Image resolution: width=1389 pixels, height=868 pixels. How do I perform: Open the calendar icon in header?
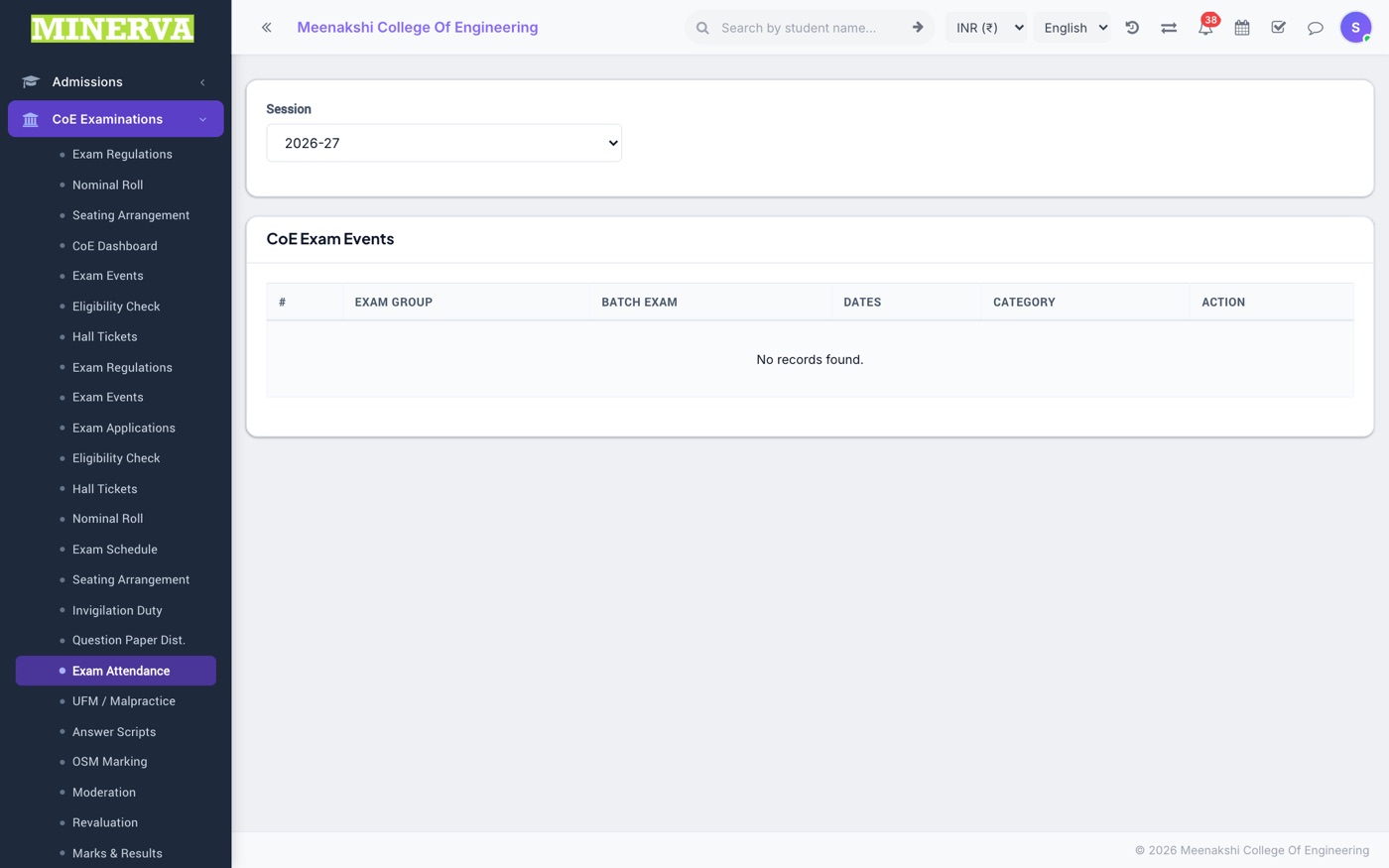coord(1242,28)
